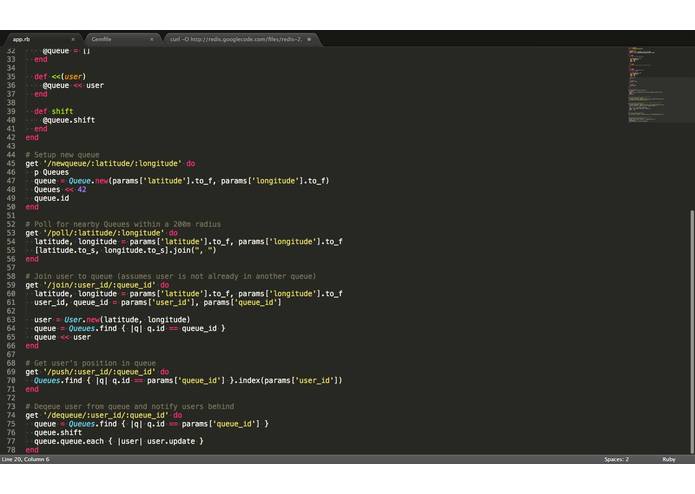This screenshot has width=695, height=494.
Task: Click 'queue << user' on line 65
Action: (62, 337)
